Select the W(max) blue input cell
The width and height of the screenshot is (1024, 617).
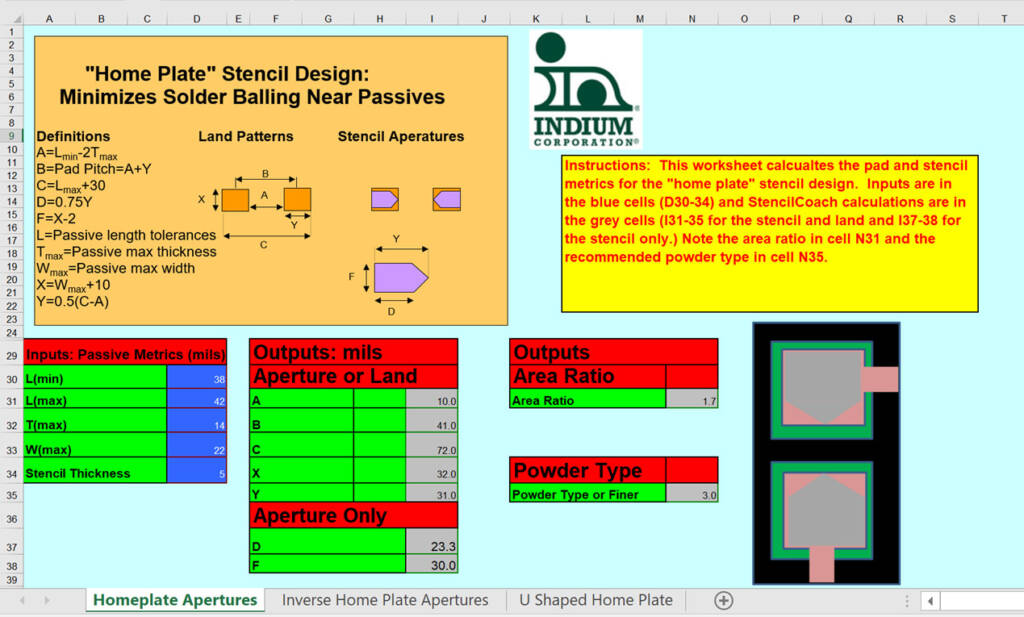(196, 450)
